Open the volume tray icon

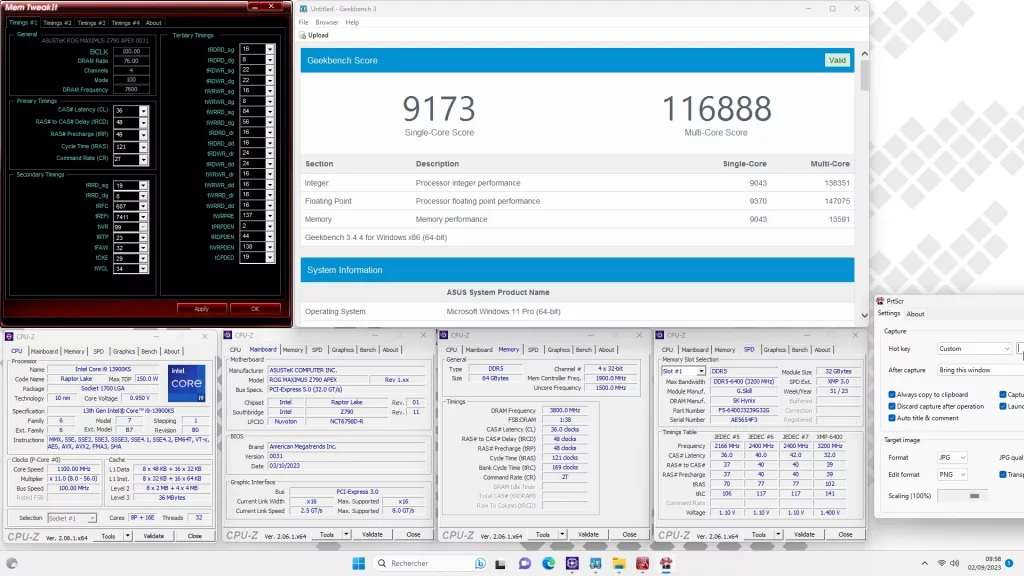point(955,564)
